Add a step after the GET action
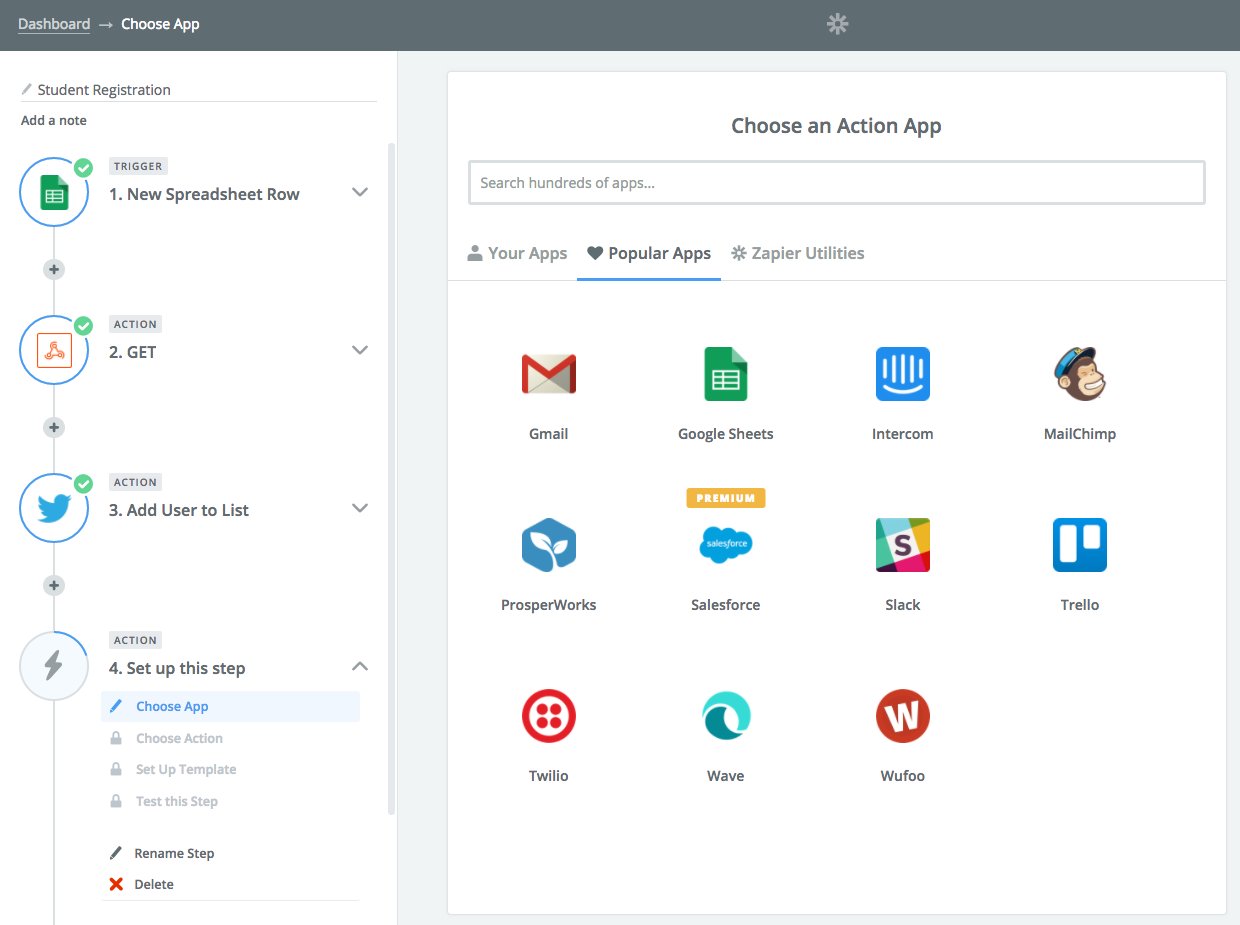The width and height of the screenshot is (1240, 925). click(x=54, y=427)
